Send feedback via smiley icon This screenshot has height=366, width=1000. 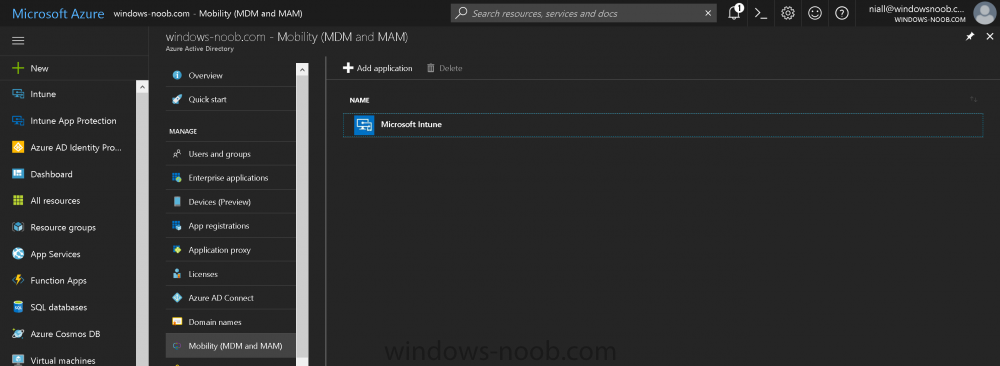pos(814,13)
